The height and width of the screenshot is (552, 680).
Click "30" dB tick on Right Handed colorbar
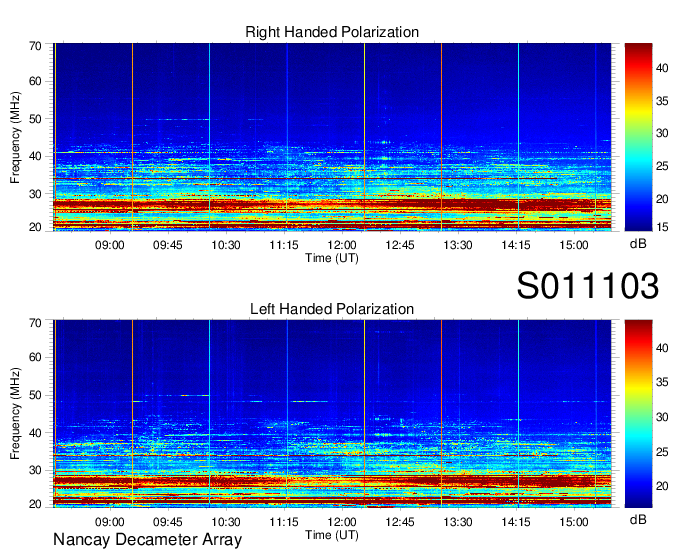pyautogui.click(x=662, y=133)
